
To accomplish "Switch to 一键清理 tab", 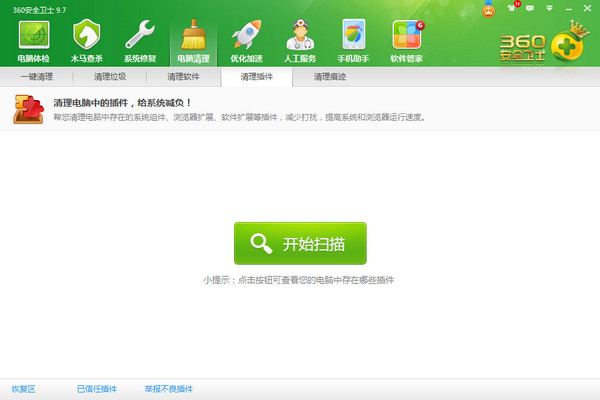I will coord(37,77).
